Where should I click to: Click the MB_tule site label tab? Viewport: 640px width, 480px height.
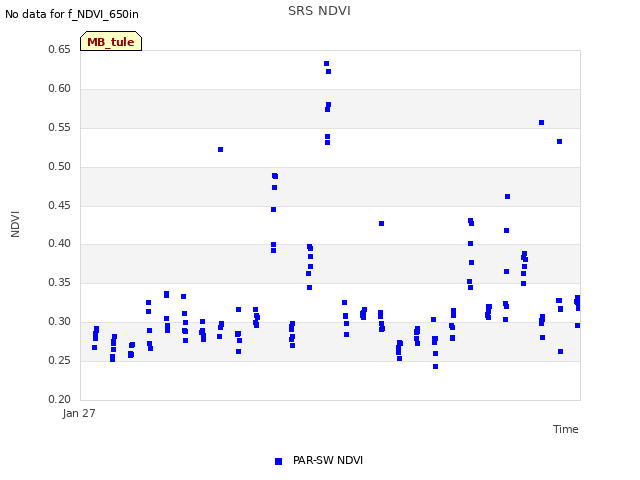111,41
